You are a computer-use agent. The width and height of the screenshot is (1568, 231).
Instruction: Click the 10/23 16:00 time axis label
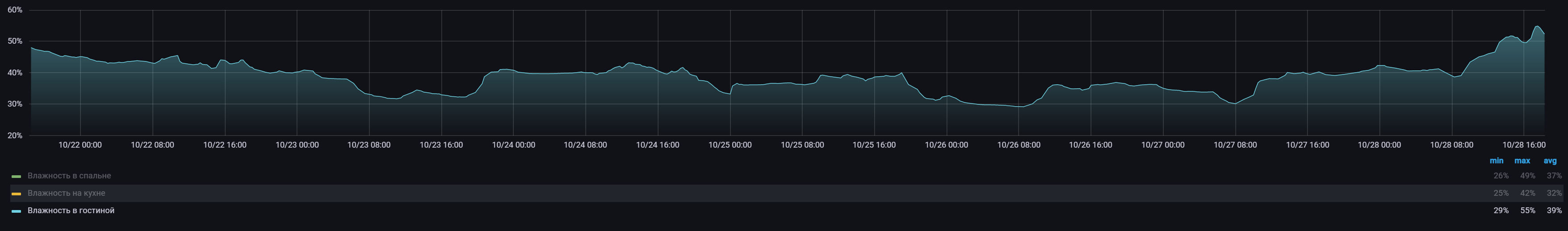[441, 144]
